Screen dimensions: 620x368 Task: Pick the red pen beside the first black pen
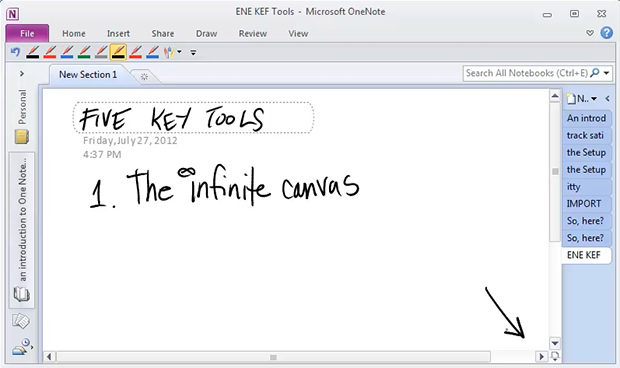(x=50, y=52)
